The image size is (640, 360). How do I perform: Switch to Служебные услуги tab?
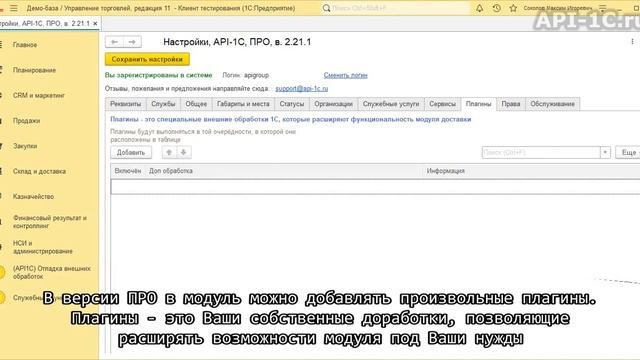coord(391,104)
